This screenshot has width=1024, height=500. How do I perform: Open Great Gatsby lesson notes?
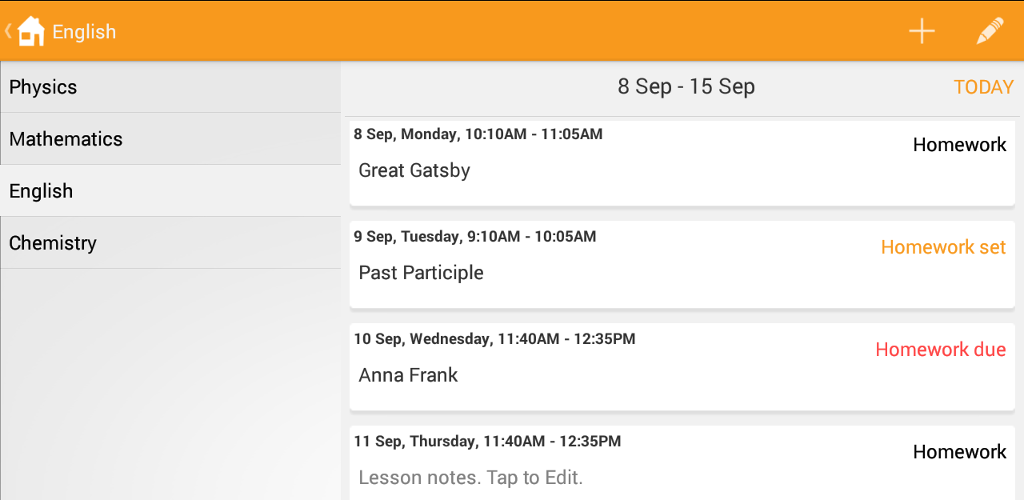414,170
